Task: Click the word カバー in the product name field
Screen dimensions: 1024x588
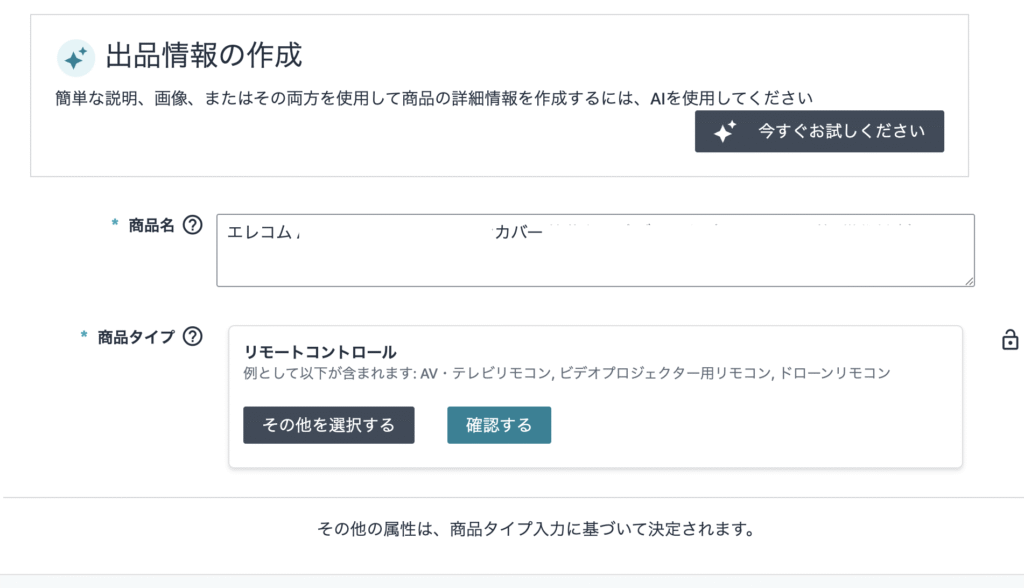Action: pos(517,232)
